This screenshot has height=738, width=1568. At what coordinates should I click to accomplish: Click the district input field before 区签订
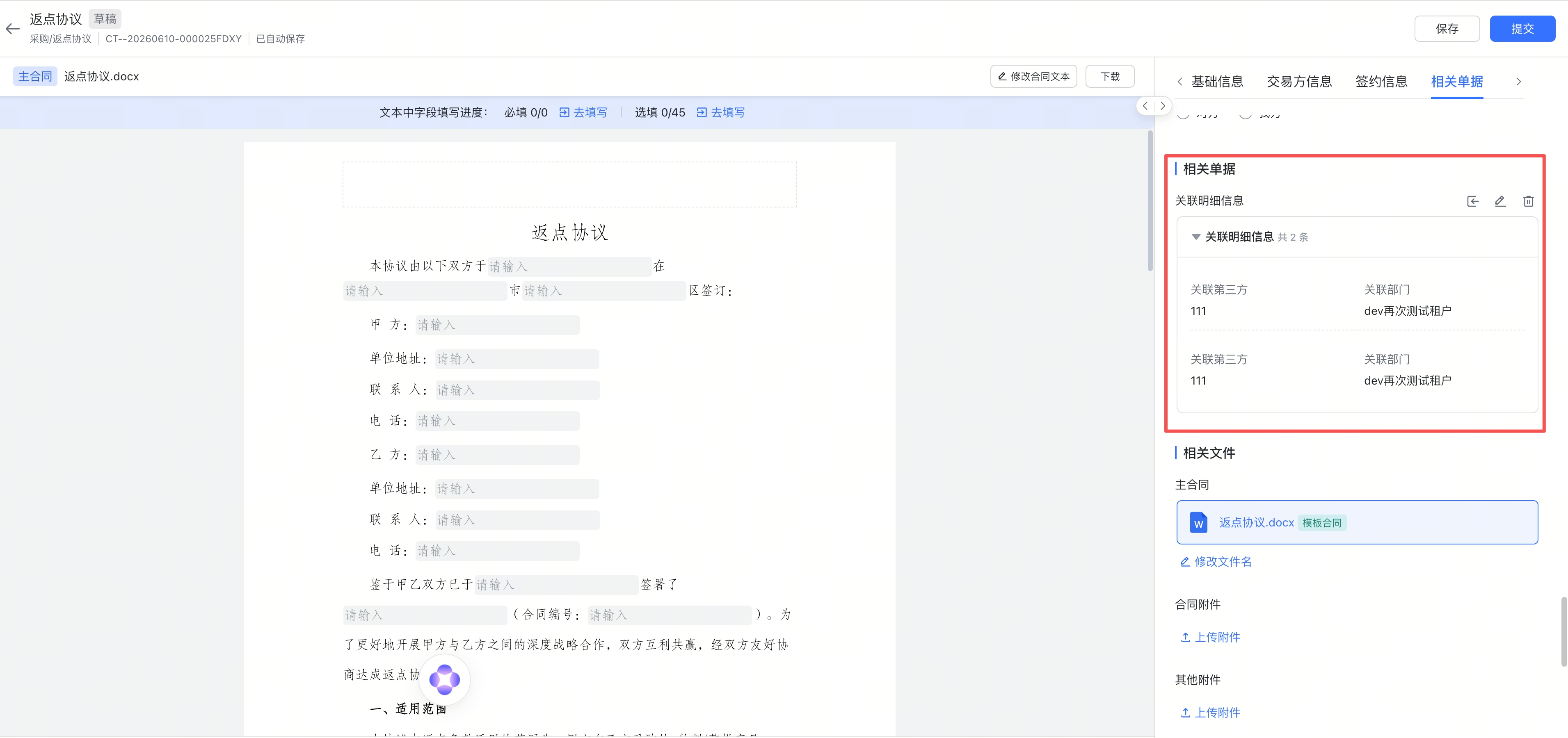tap(604, 291)
